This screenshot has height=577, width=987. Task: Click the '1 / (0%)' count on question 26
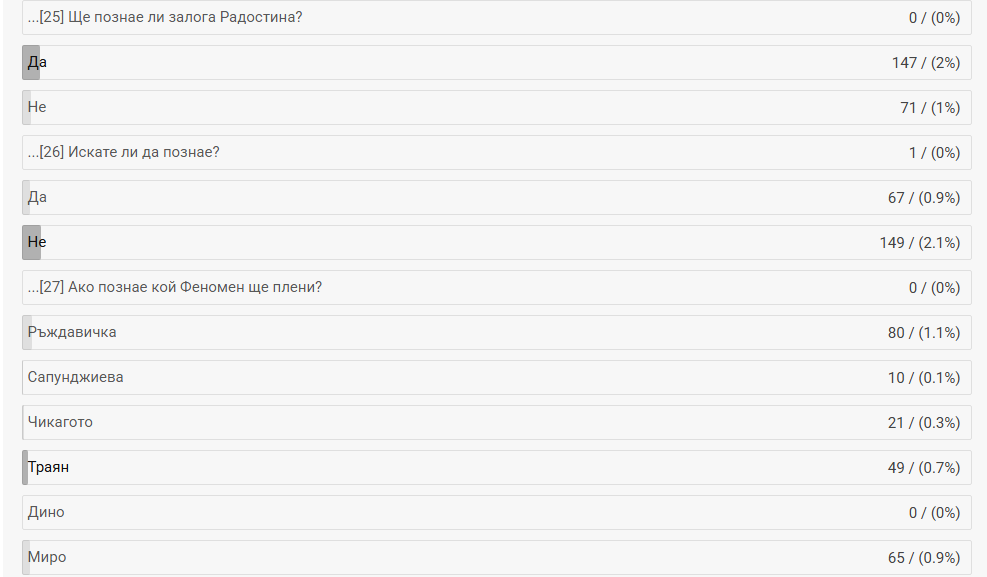click(934, 152)
